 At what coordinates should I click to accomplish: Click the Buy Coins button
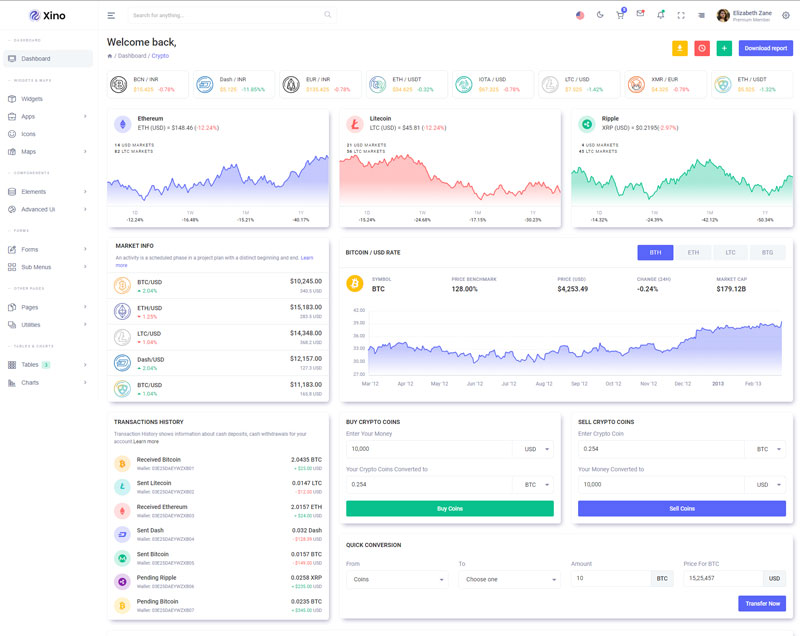[449, 509]
